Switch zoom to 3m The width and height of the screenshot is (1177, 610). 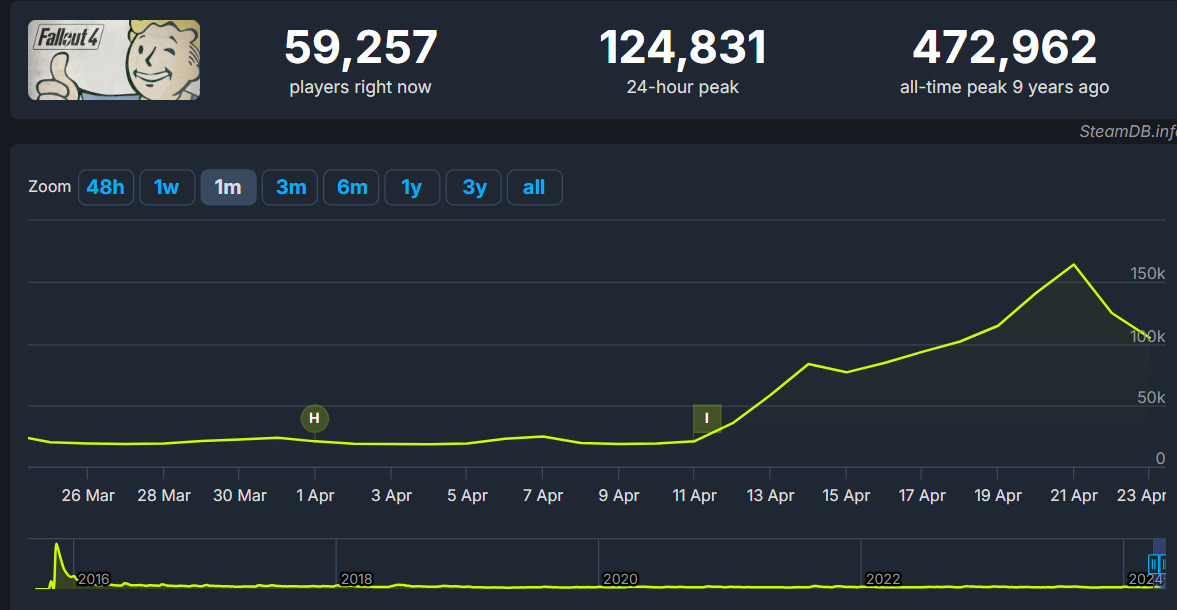pyautogui.click(x=290, y=187)
